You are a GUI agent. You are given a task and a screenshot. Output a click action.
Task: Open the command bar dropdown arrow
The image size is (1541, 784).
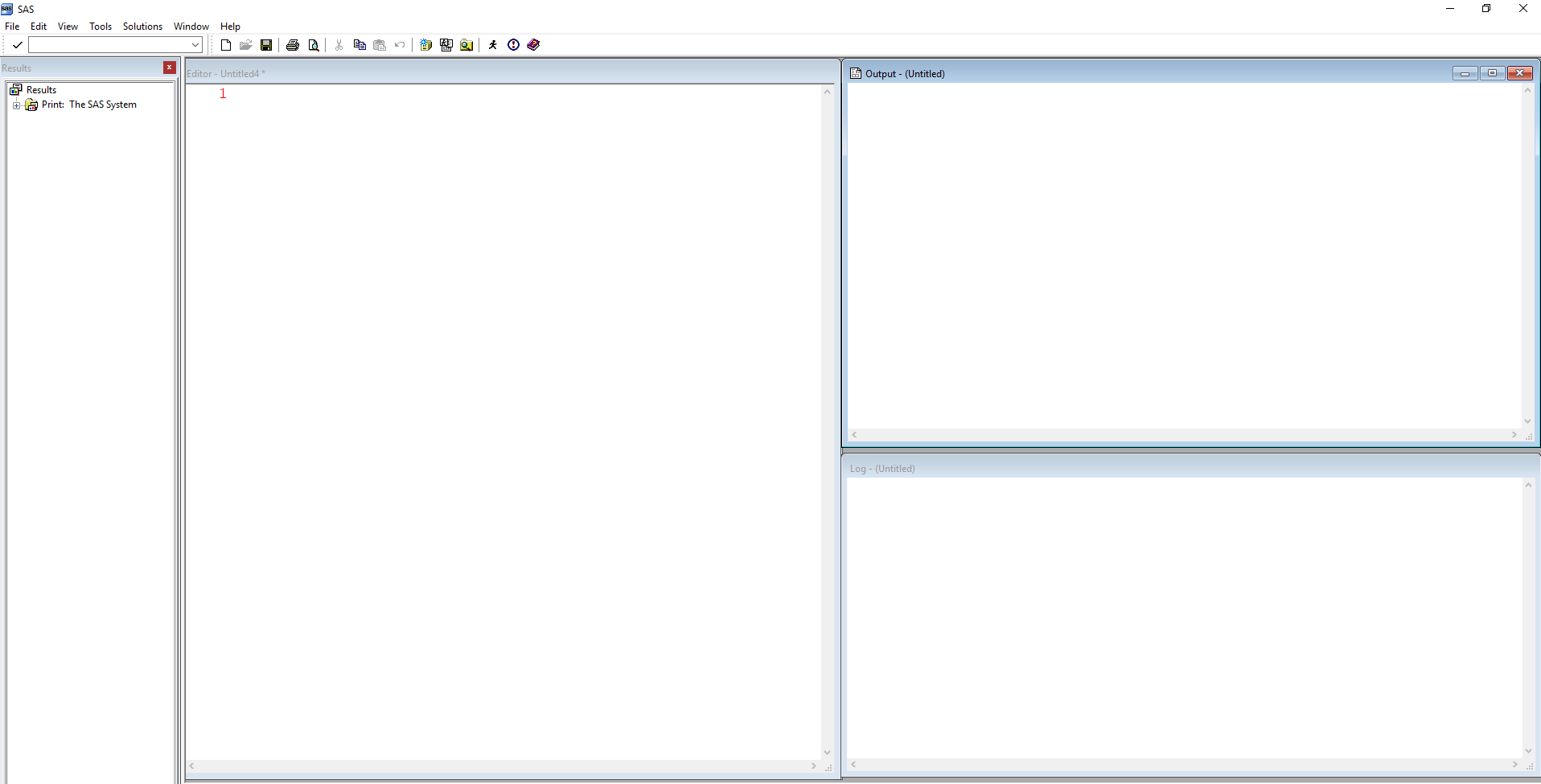pyautogui.click(x=193, y=45)
